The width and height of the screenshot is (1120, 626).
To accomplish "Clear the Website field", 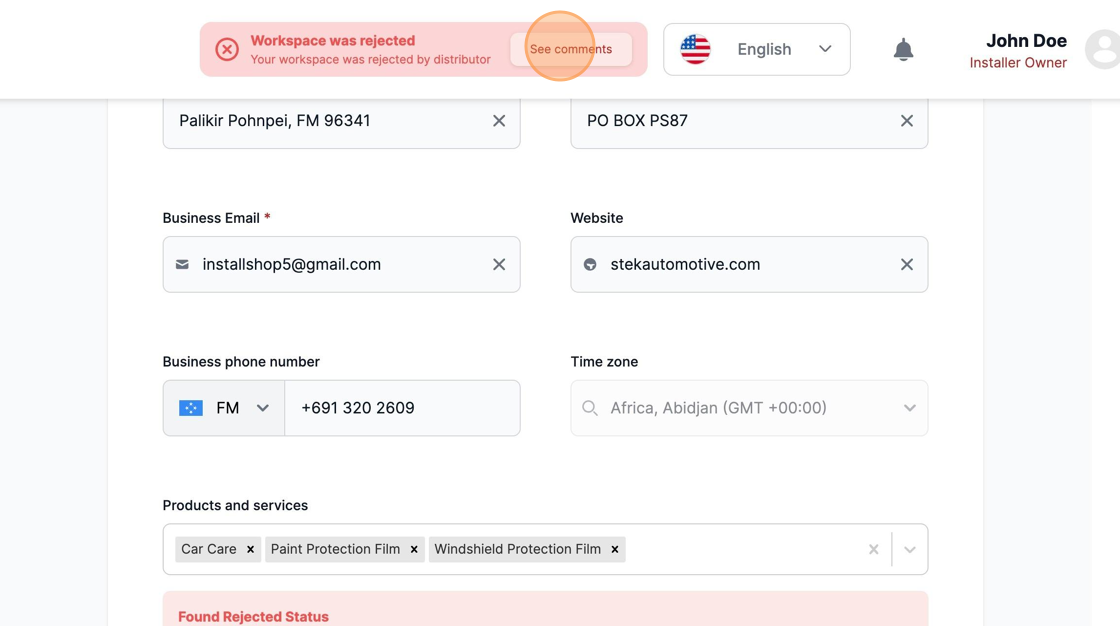I will (x=906, y=265).
